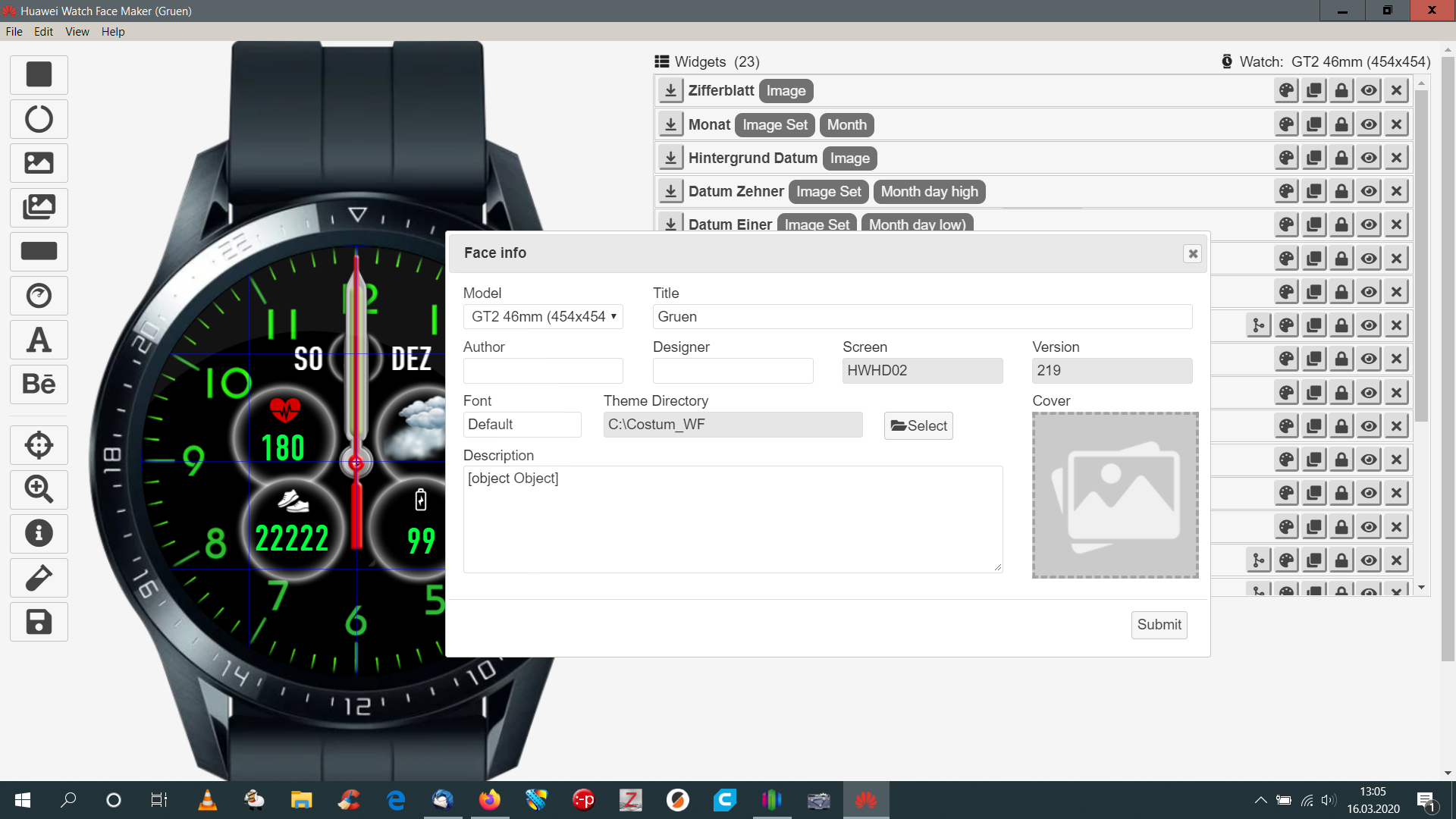This screenshot has width=1456, height=819.
Task: Open Firefox from the taskbar
Action: (489, 800)
